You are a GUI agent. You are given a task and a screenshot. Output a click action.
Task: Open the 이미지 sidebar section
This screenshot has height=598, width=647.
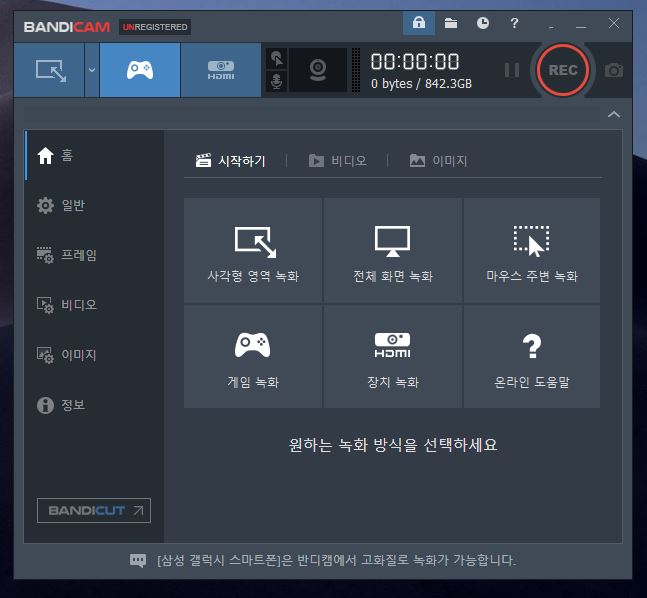[94, 355]
